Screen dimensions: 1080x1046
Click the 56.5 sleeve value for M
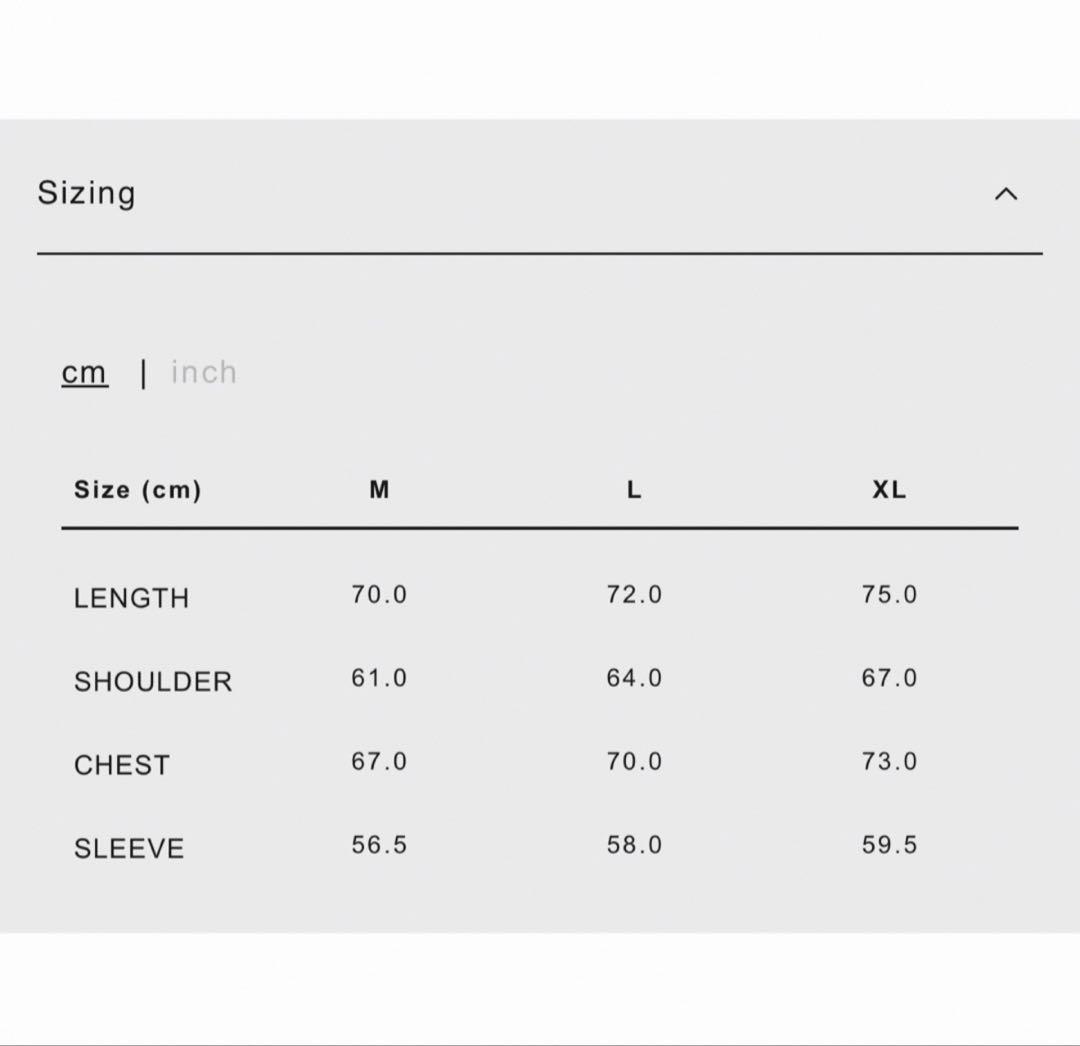point(379,845)
